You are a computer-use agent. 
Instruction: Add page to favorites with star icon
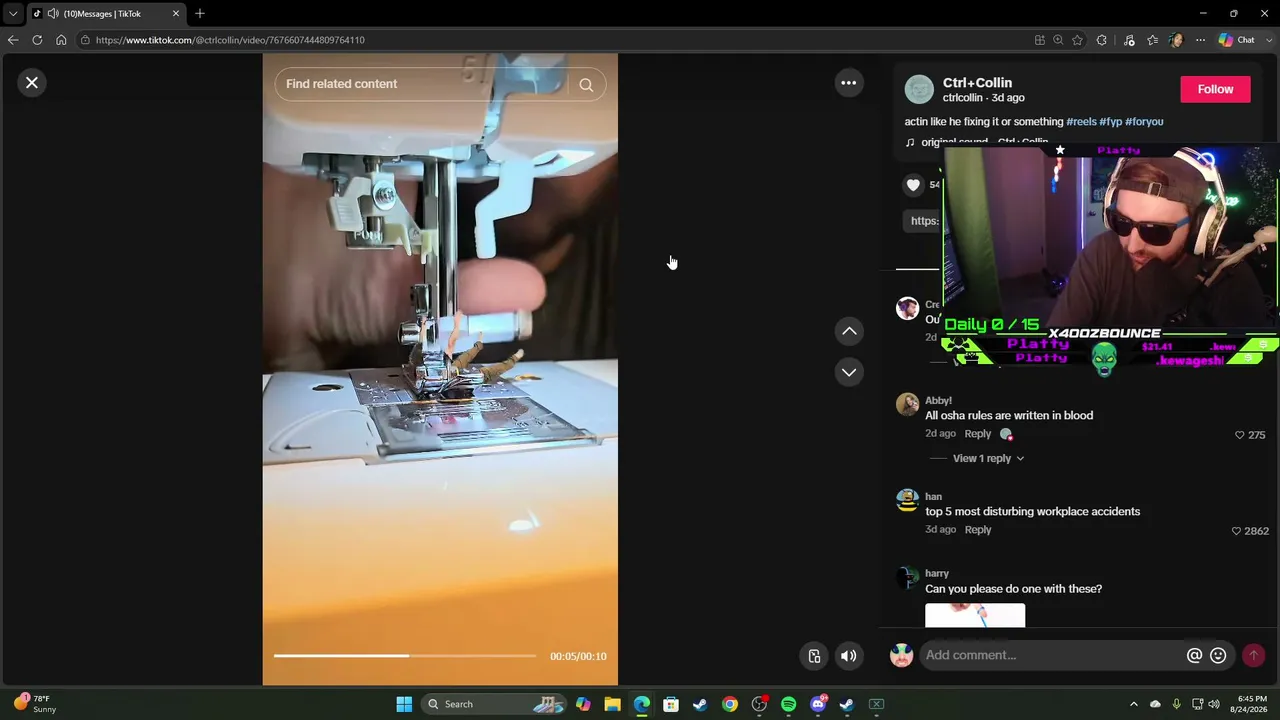[1077, 40]
